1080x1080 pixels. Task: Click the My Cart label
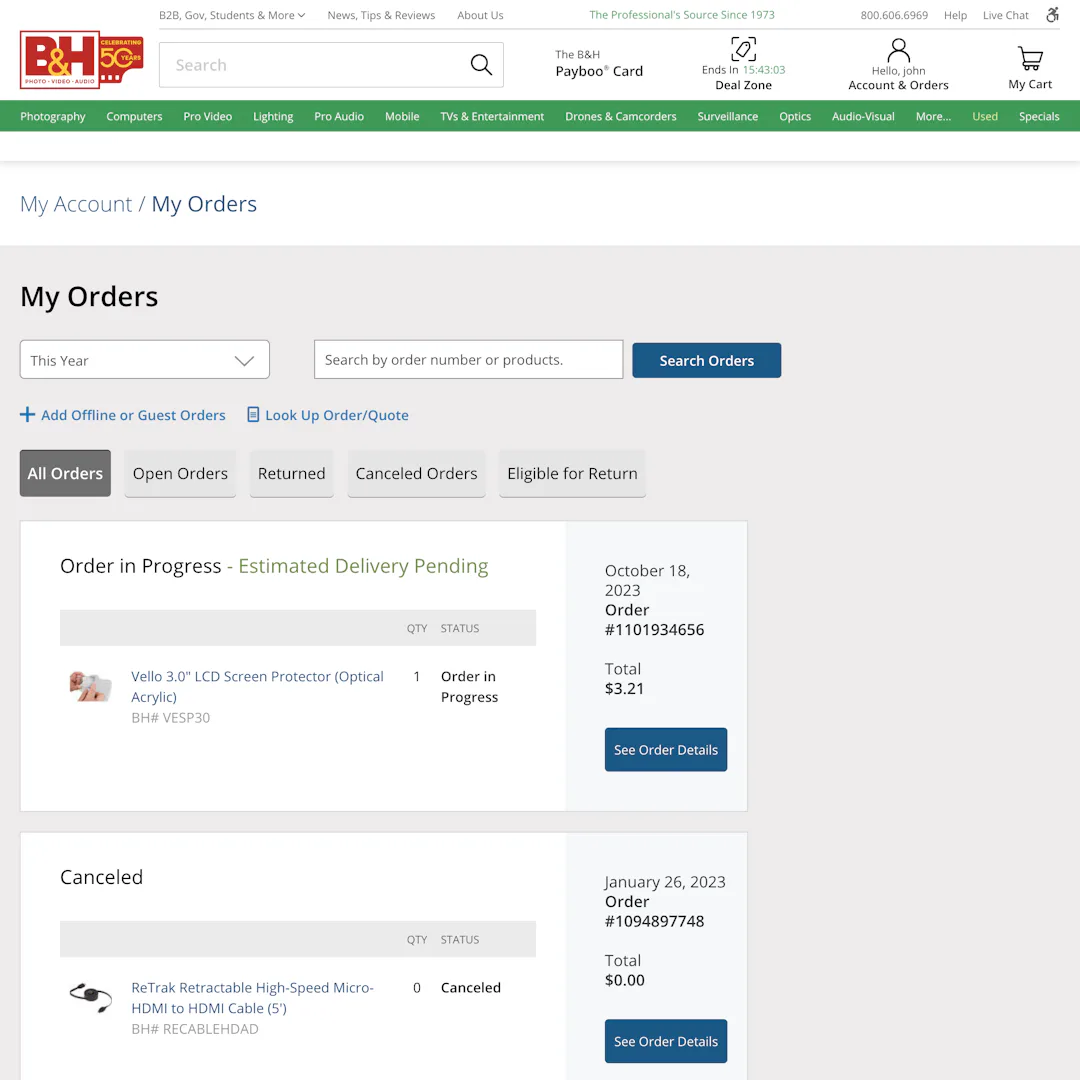coord(1030,84)
